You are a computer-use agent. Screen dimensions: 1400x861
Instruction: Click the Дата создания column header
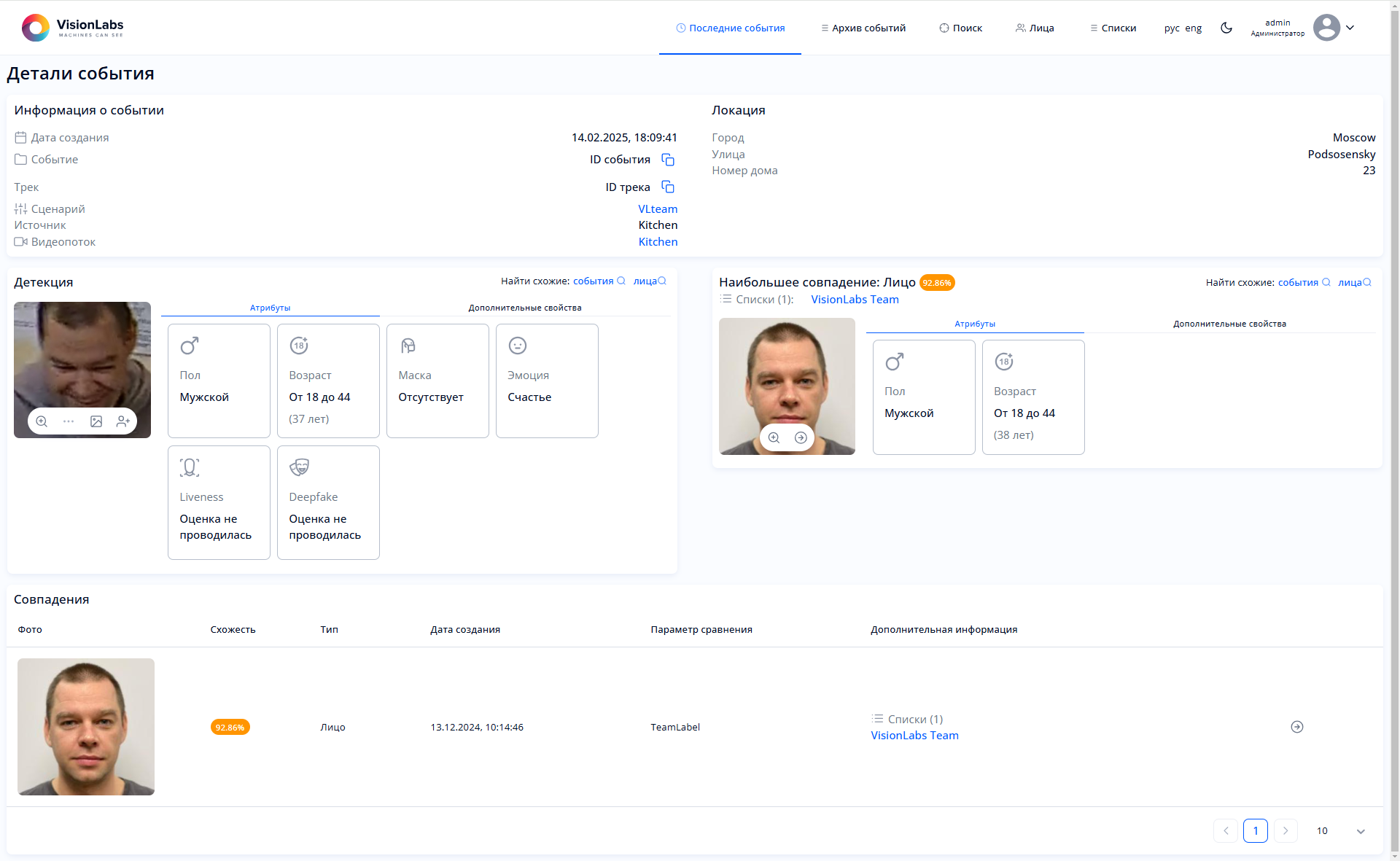click(465, 630)
